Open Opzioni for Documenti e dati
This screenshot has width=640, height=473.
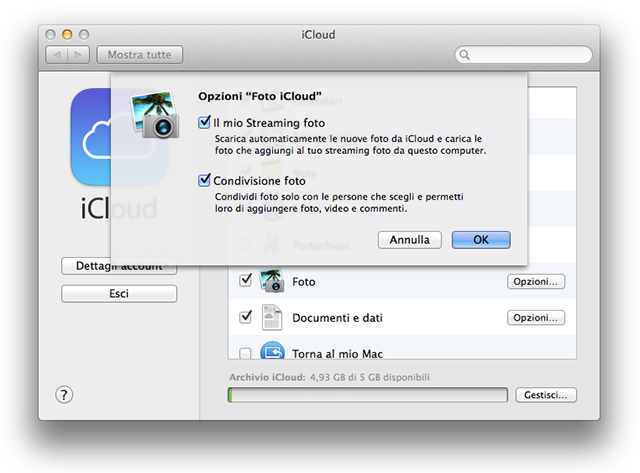tap(536, 318)
